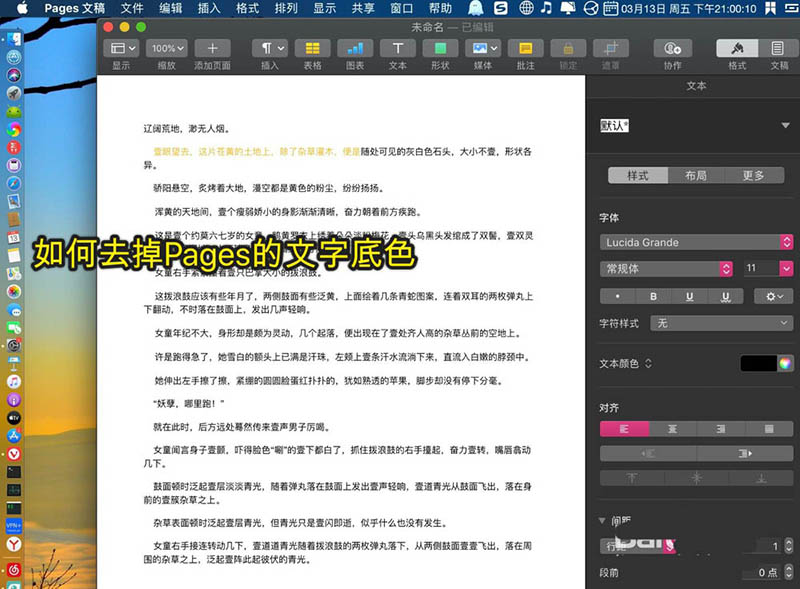Add a text box with the 文本 icon
This screenshot has height=589, width=800.
pos(397,48)
